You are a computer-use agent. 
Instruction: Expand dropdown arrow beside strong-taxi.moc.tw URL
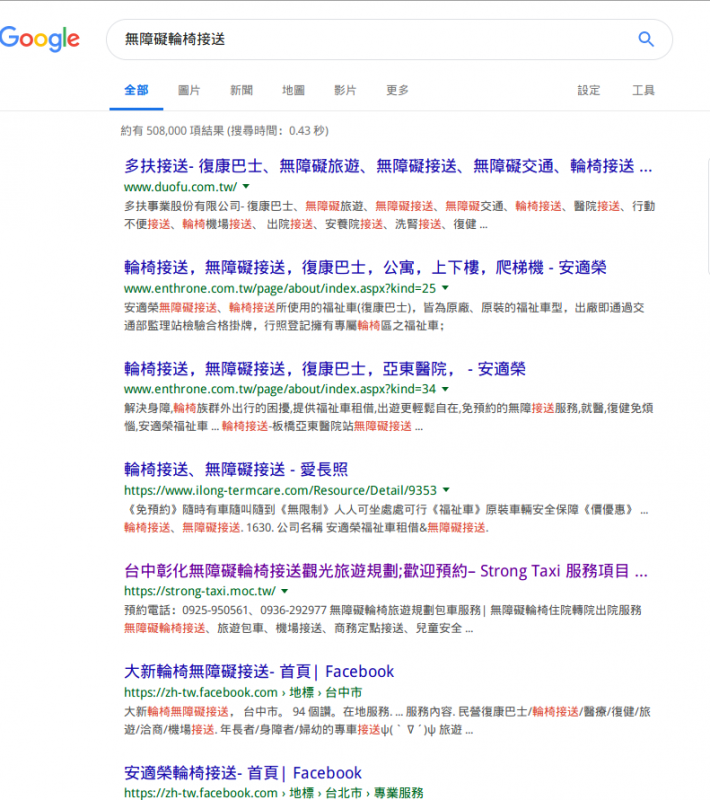[285, 591]
